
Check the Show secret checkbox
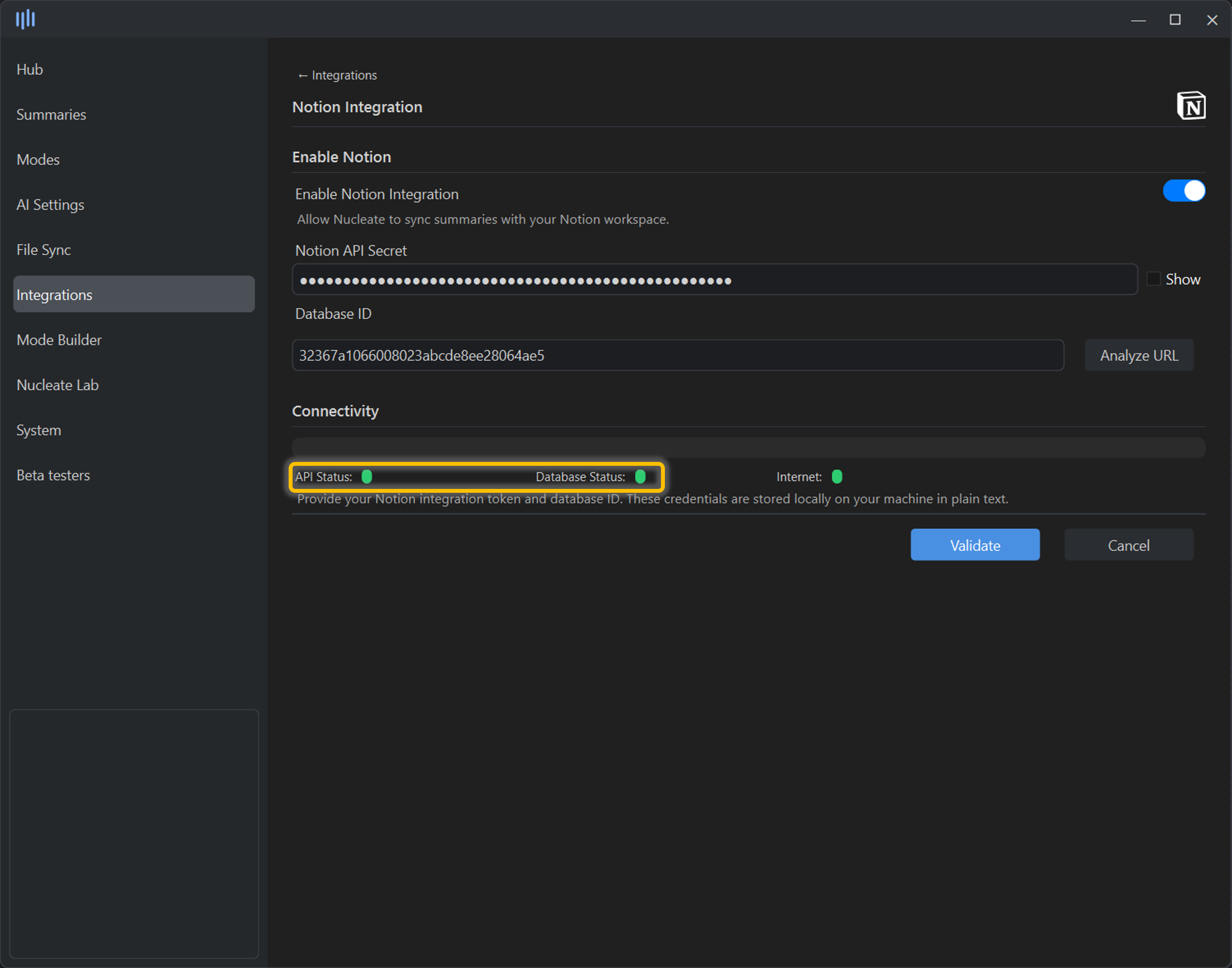coord(1153,279)
